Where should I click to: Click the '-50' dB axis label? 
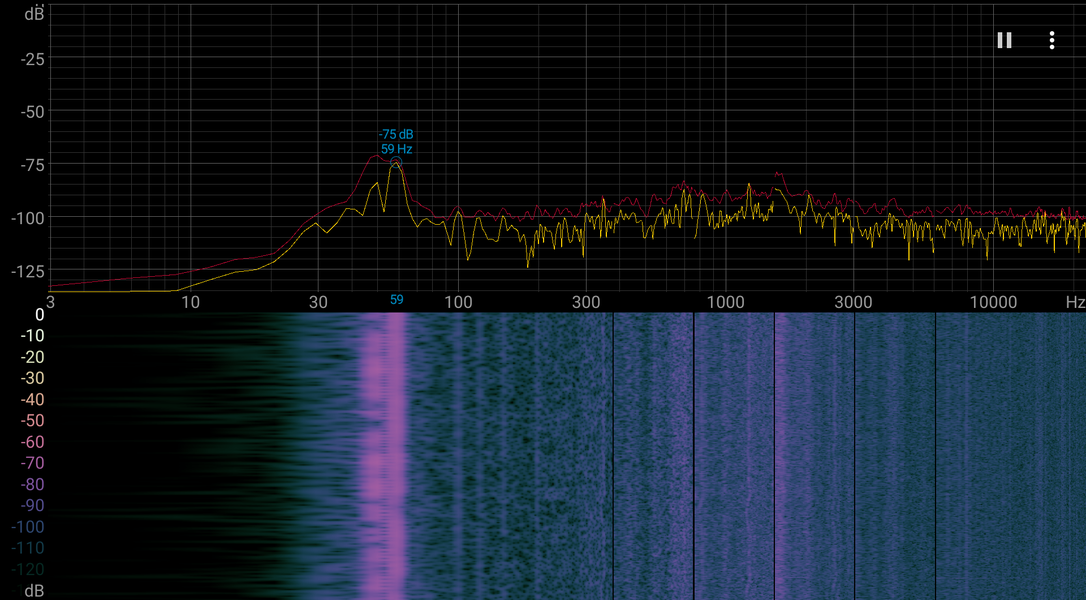point(33,112)
